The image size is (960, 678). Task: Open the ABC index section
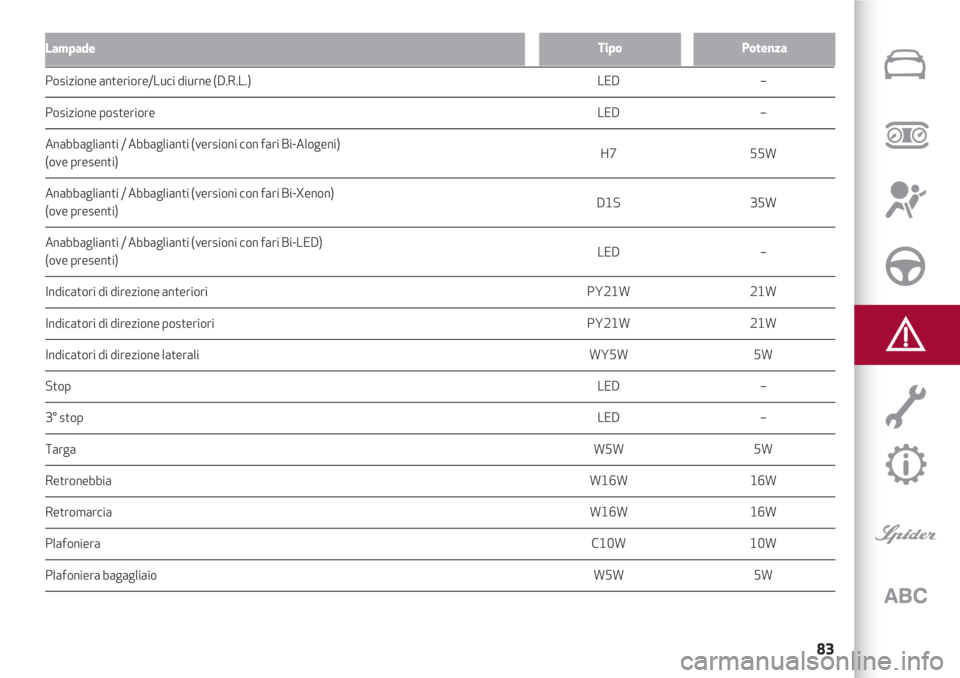pos(906,595)
